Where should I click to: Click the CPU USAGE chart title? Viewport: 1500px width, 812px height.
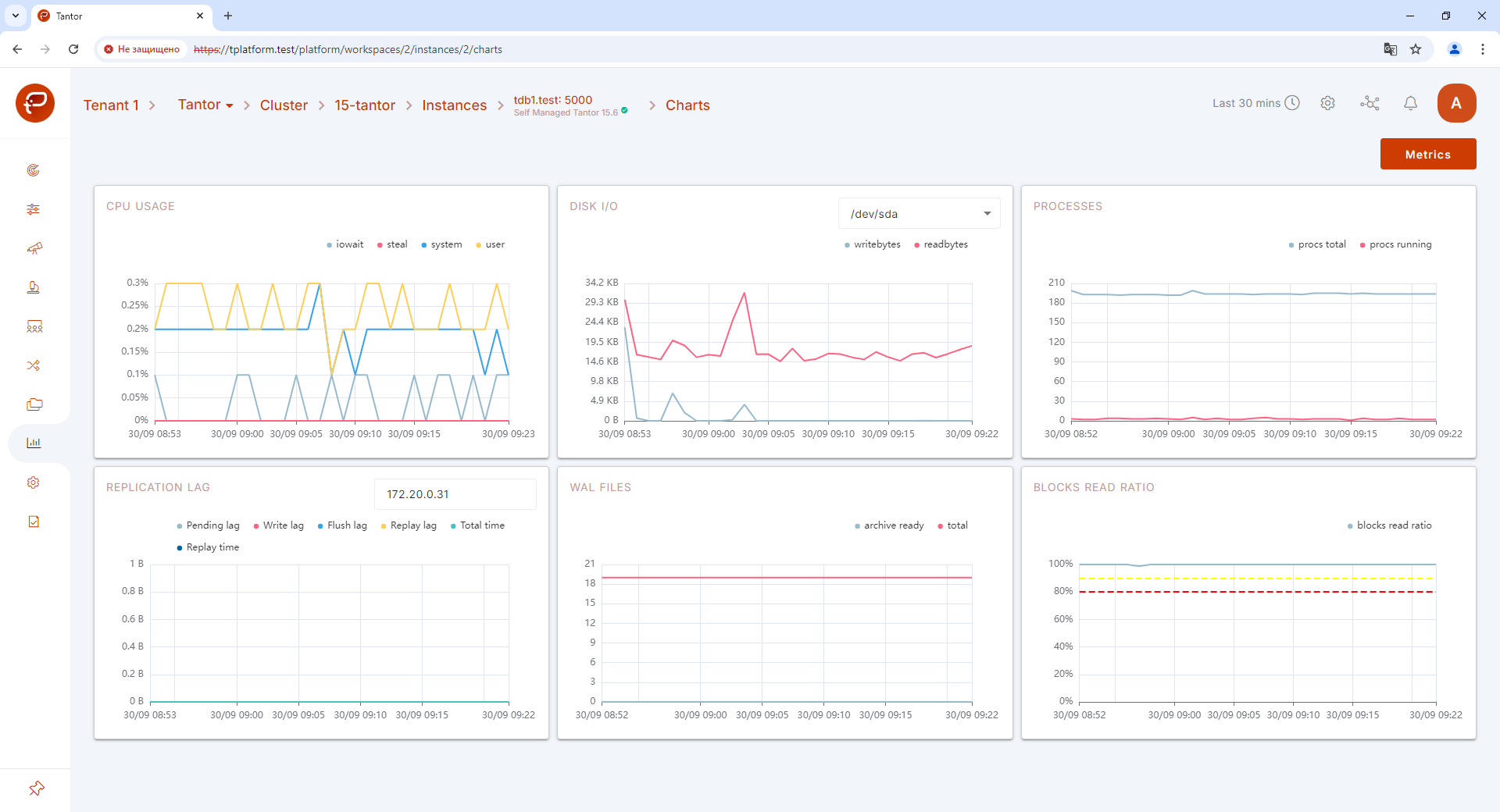[141, 206]
